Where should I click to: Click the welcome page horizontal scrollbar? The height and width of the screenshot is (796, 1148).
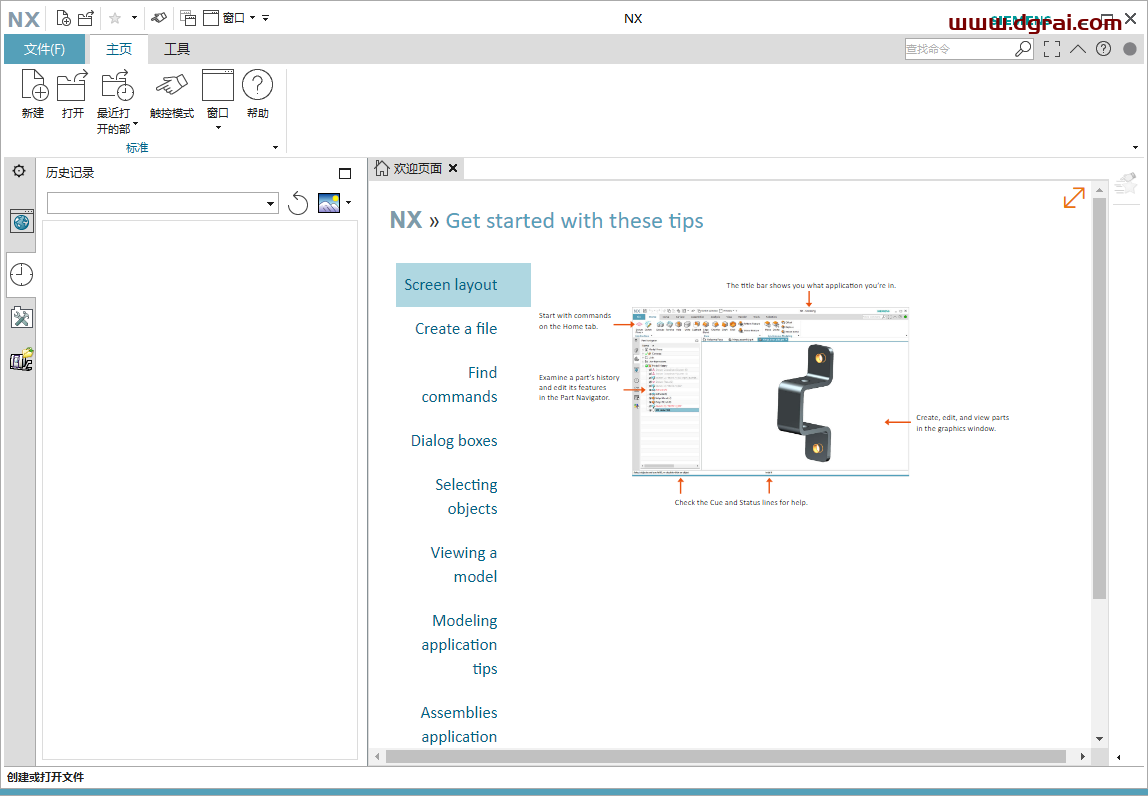coord(726,756)
